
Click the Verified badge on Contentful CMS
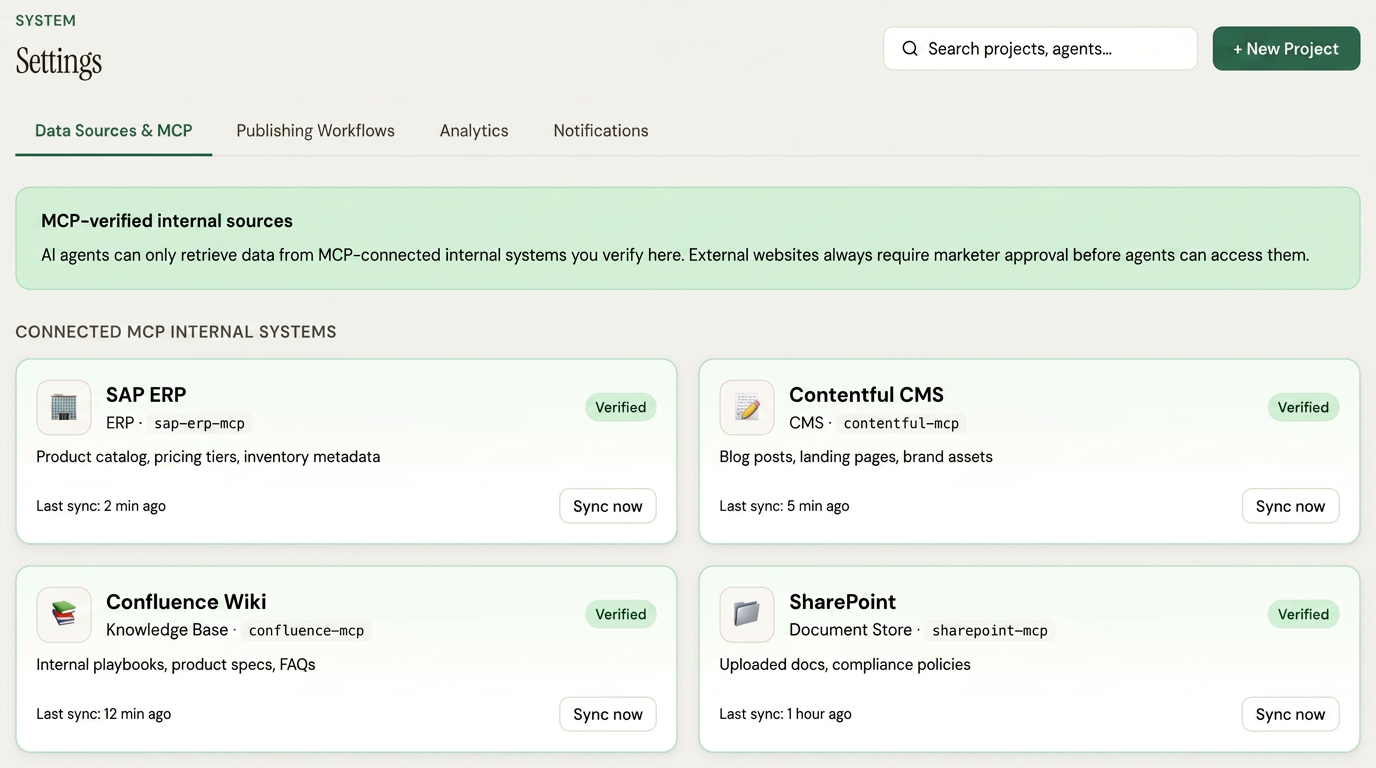click(x=1303, y=407)
